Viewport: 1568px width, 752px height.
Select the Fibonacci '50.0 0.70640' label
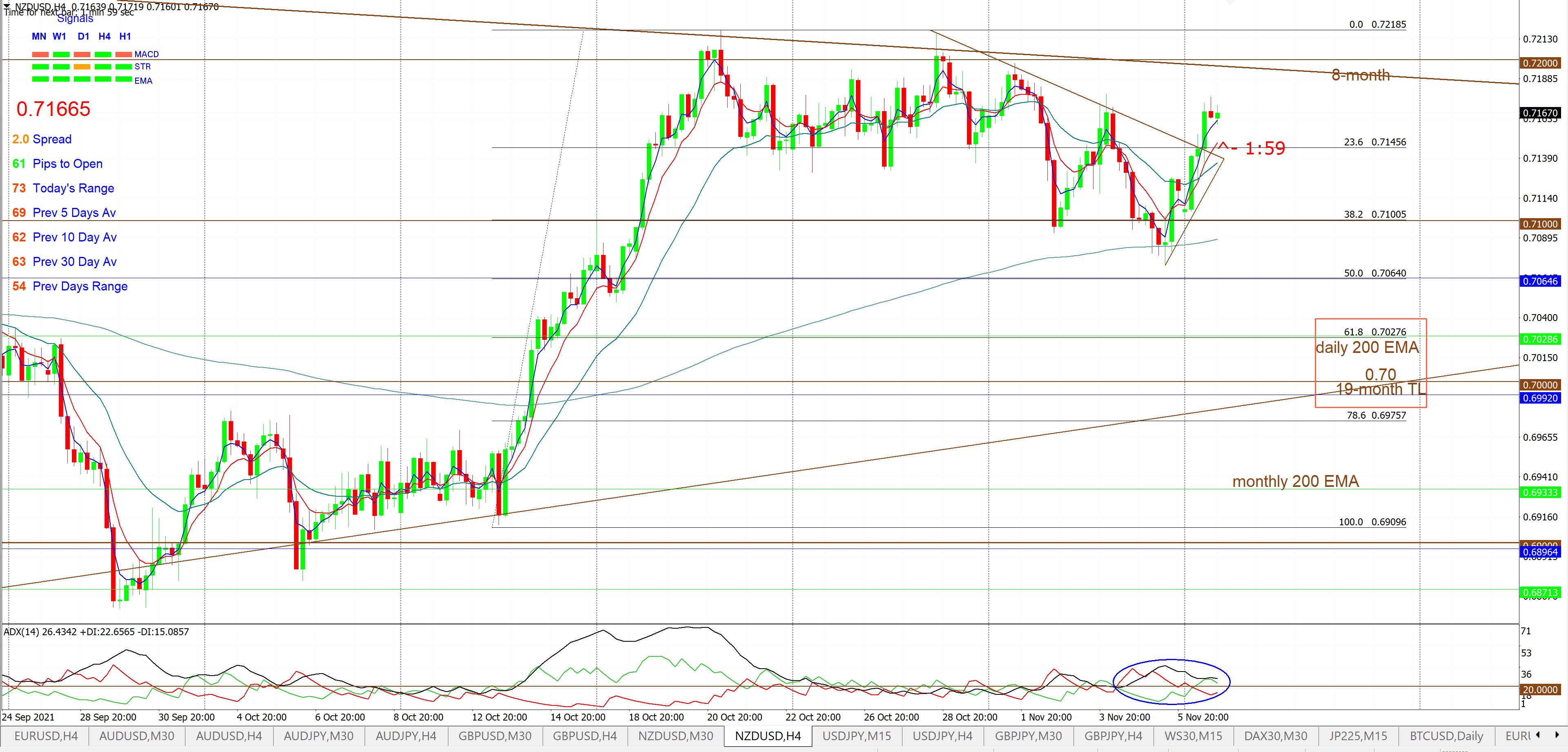[1375, 273]
